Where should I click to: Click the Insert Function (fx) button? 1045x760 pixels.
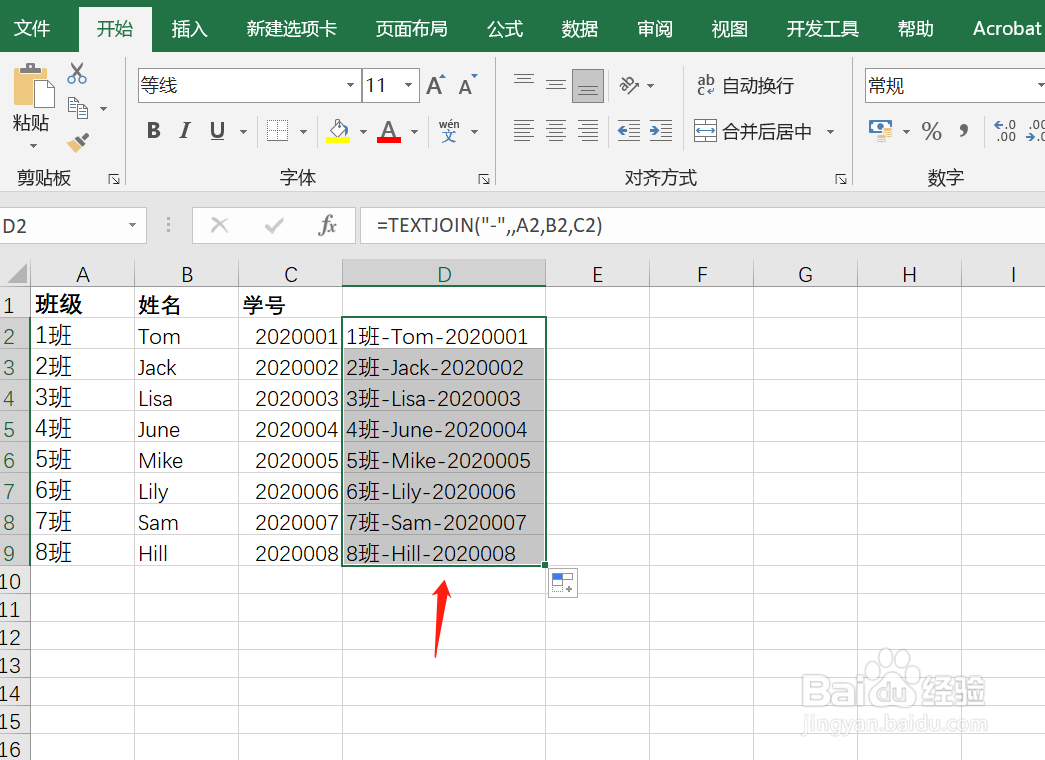coord(327,225)
